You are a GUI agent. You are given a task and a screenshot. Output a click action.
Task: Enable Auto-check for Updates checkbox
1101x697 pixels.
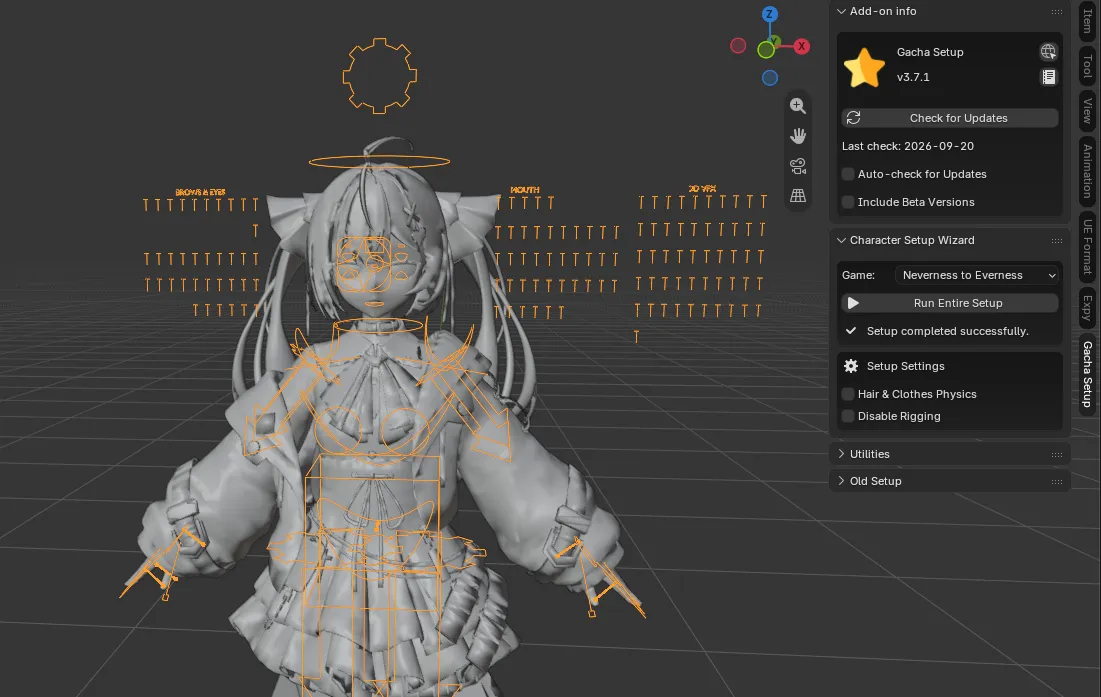click(x=848, y=174)
